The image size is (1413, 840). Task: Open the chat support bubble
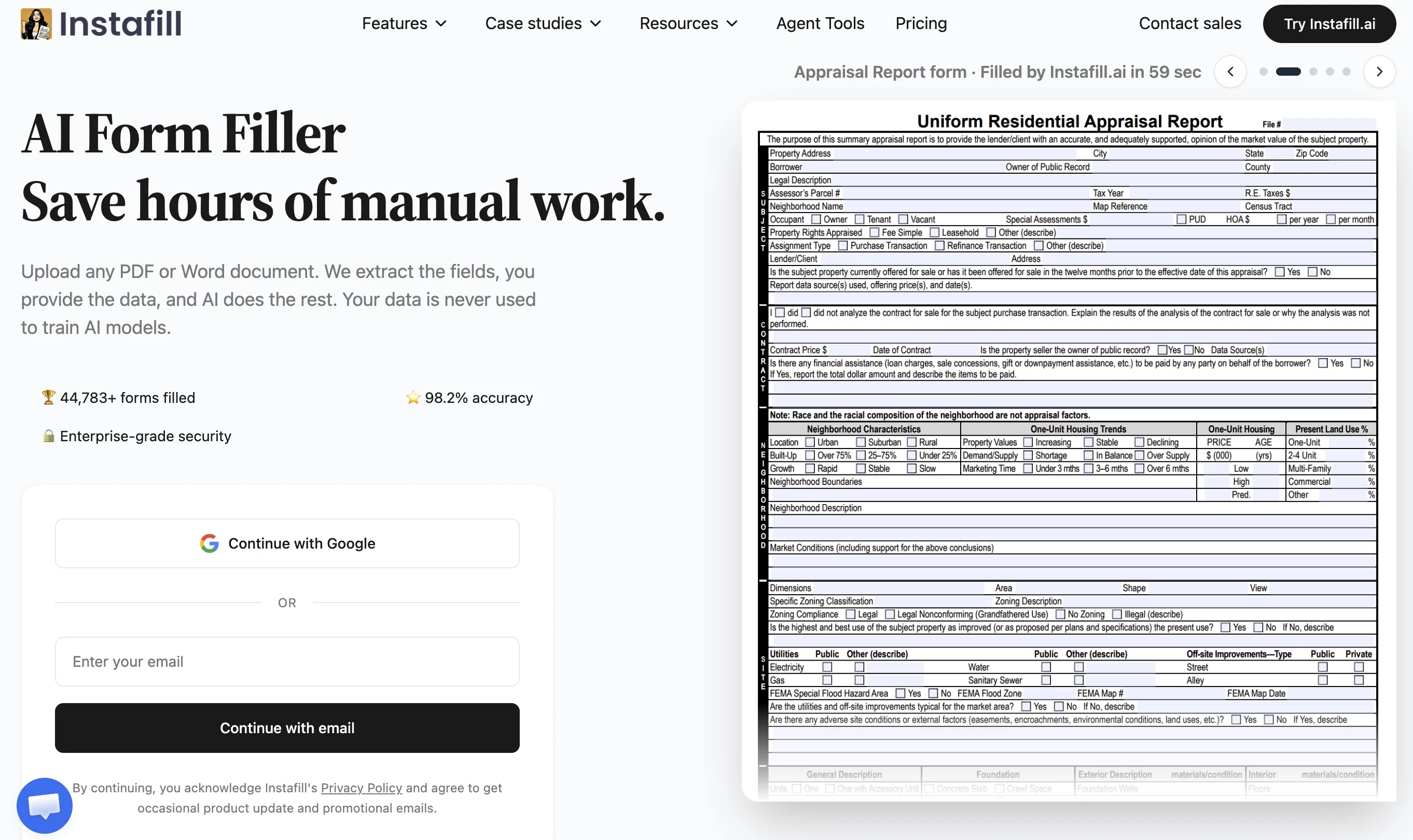[45, 805]
